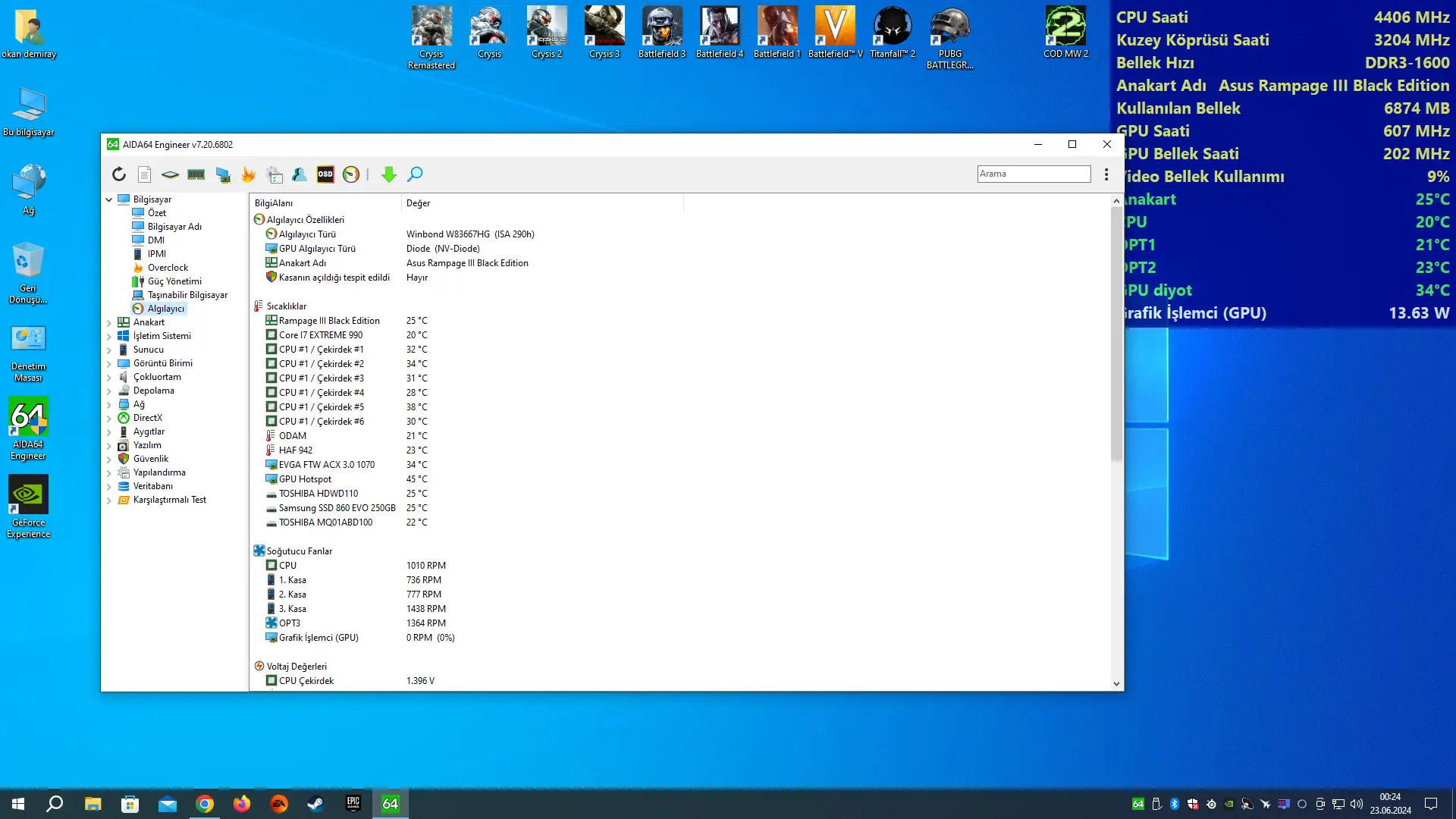
Task: Open Steam from the taskbar
Action: click(315, 804)
